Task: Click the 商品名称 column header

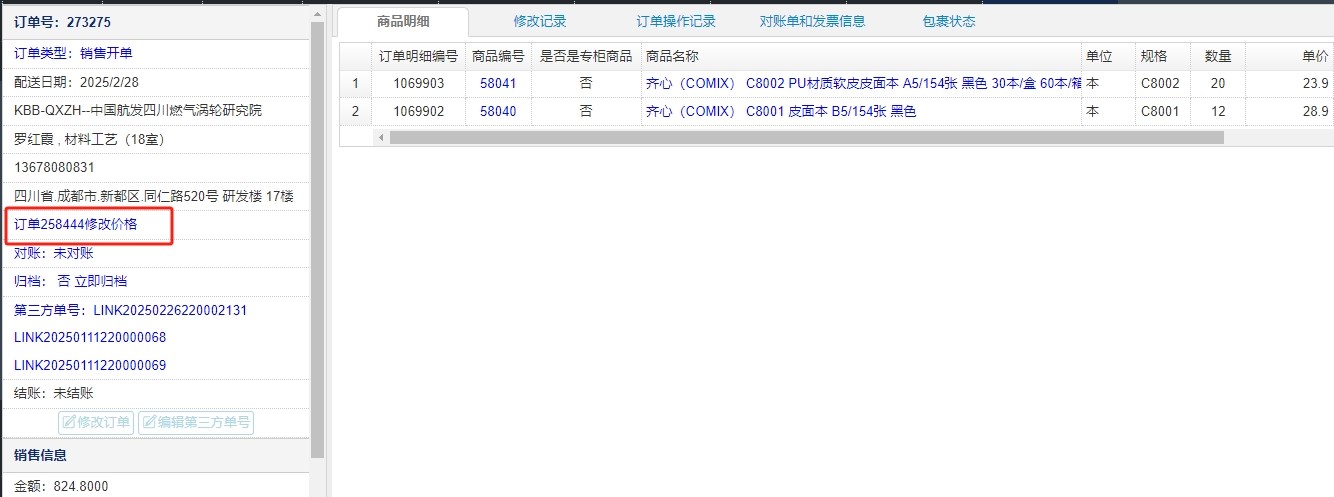Action: click(x=862, y=56)
